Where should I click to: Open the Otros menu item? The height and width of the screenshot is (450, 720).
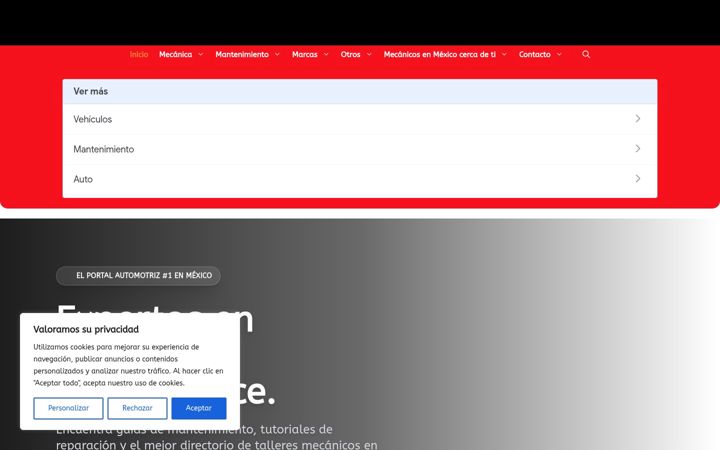point(350,54)
